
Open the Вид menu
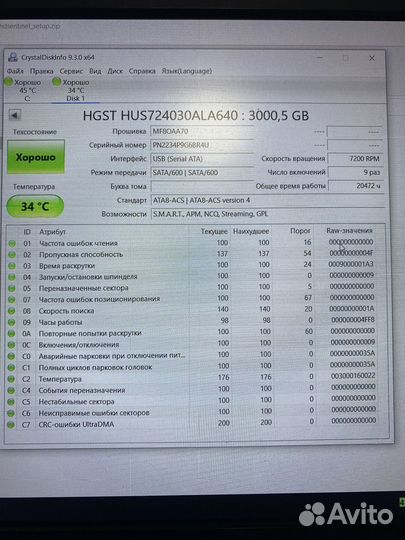tap(95, 71)
